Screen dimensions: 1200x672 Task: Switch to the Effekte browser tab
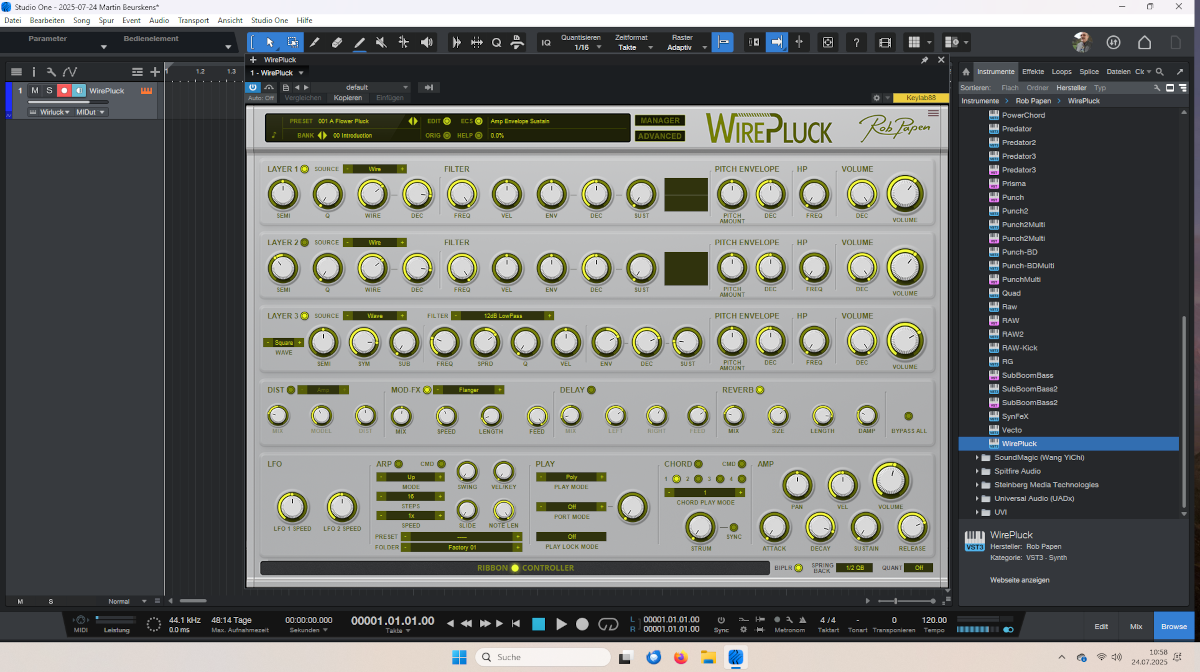1033,72
